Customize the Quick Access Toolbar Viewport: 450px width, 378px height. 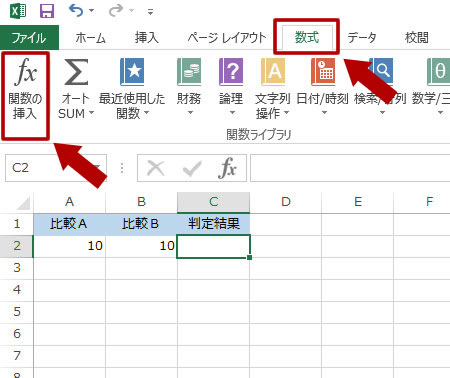click(150, 12)
